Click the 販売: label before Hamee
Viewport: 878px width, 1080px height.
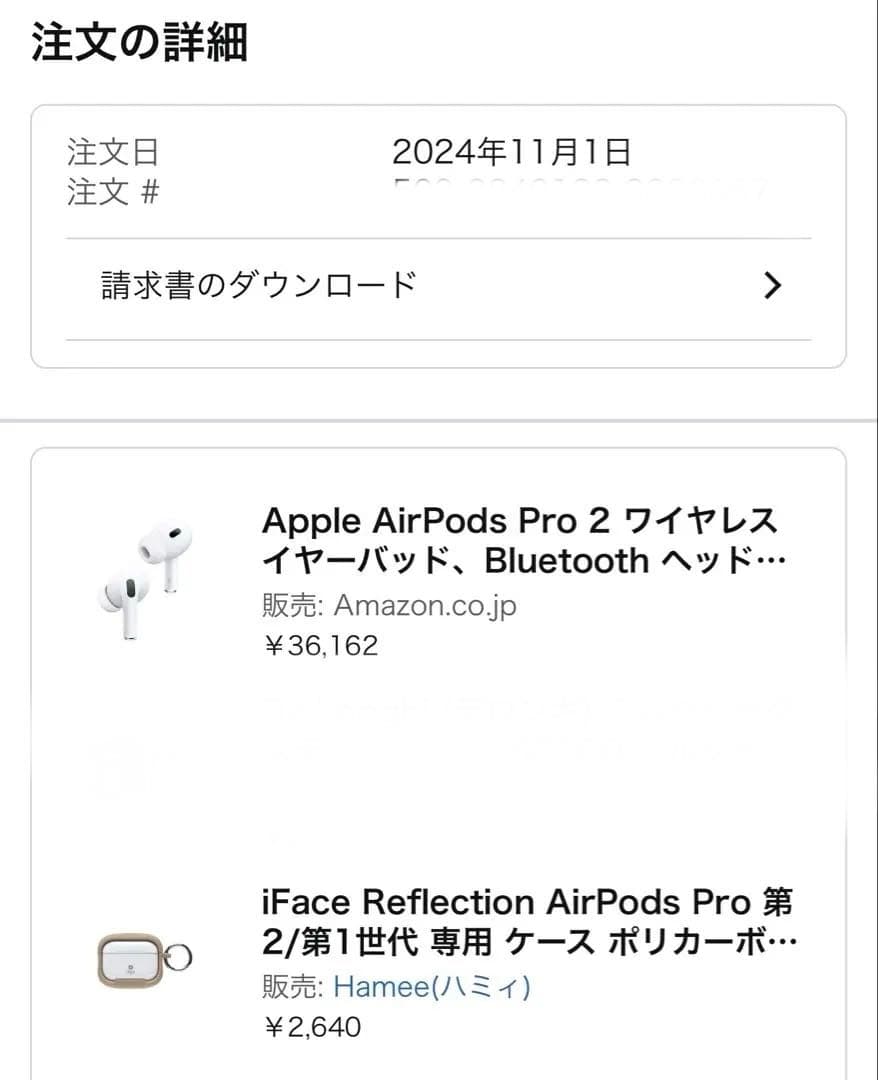[292, 987]
